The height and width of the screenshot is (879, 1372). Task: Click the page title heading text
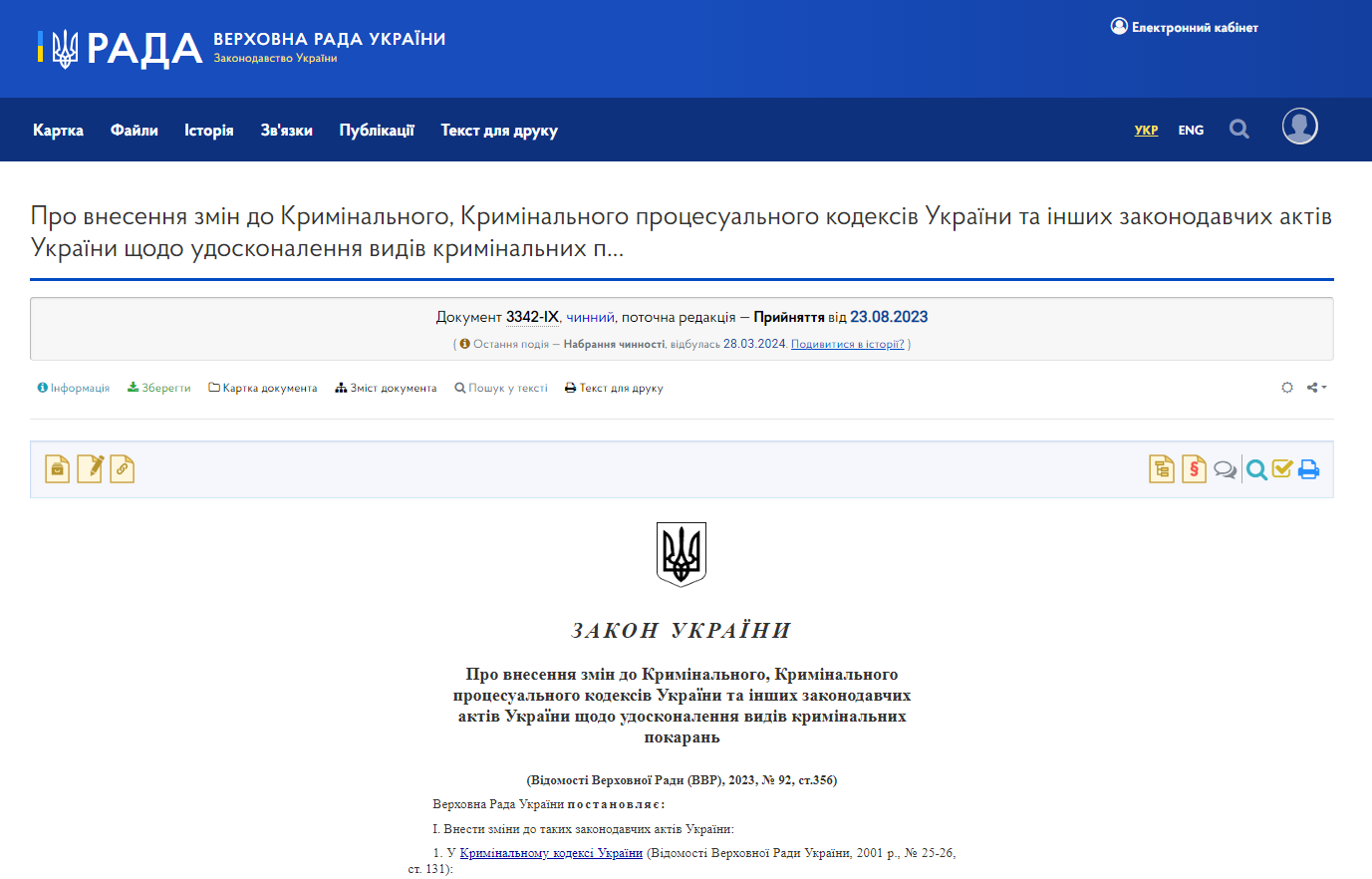(x=682, y=232)
